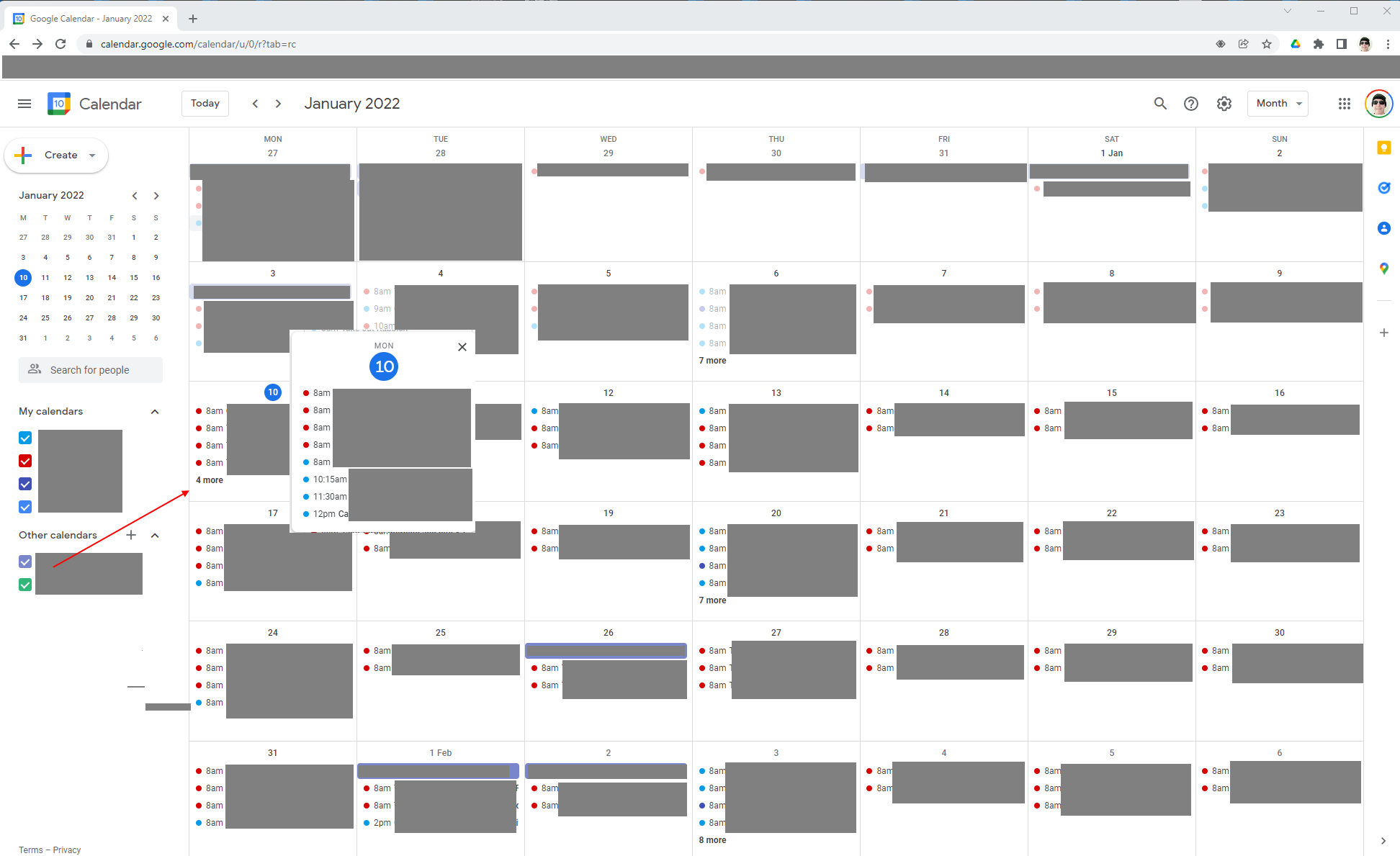Show the 4 more events on Monday 10
The image size is (1400, 856).
coord(210,480)
